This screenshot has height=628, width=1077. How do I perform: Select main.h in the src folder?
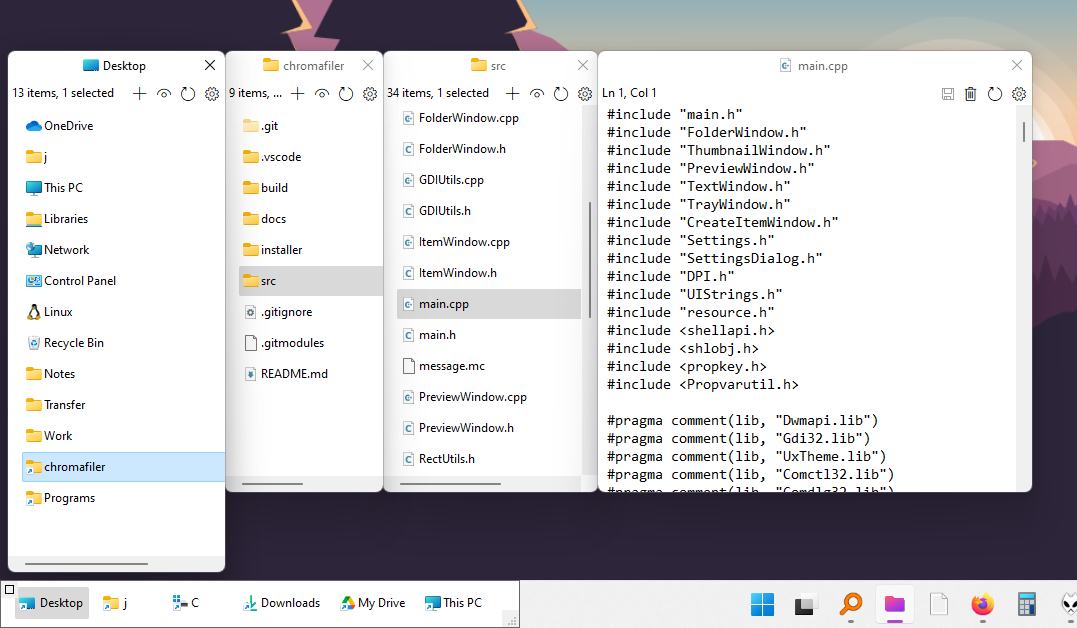coord(445,334)
